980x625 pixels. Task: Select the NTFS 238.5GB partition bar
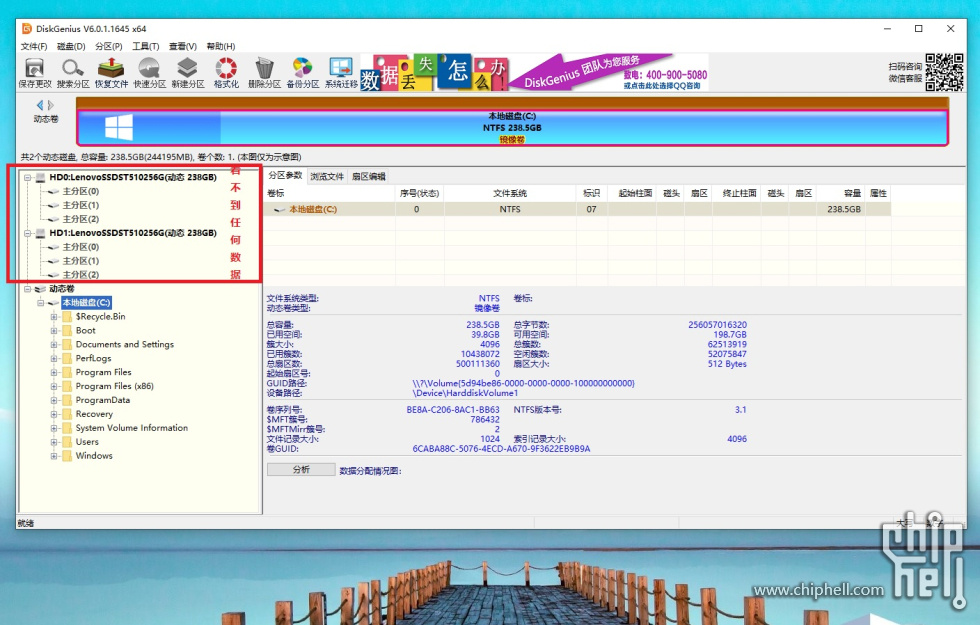(x=512, y=128)
